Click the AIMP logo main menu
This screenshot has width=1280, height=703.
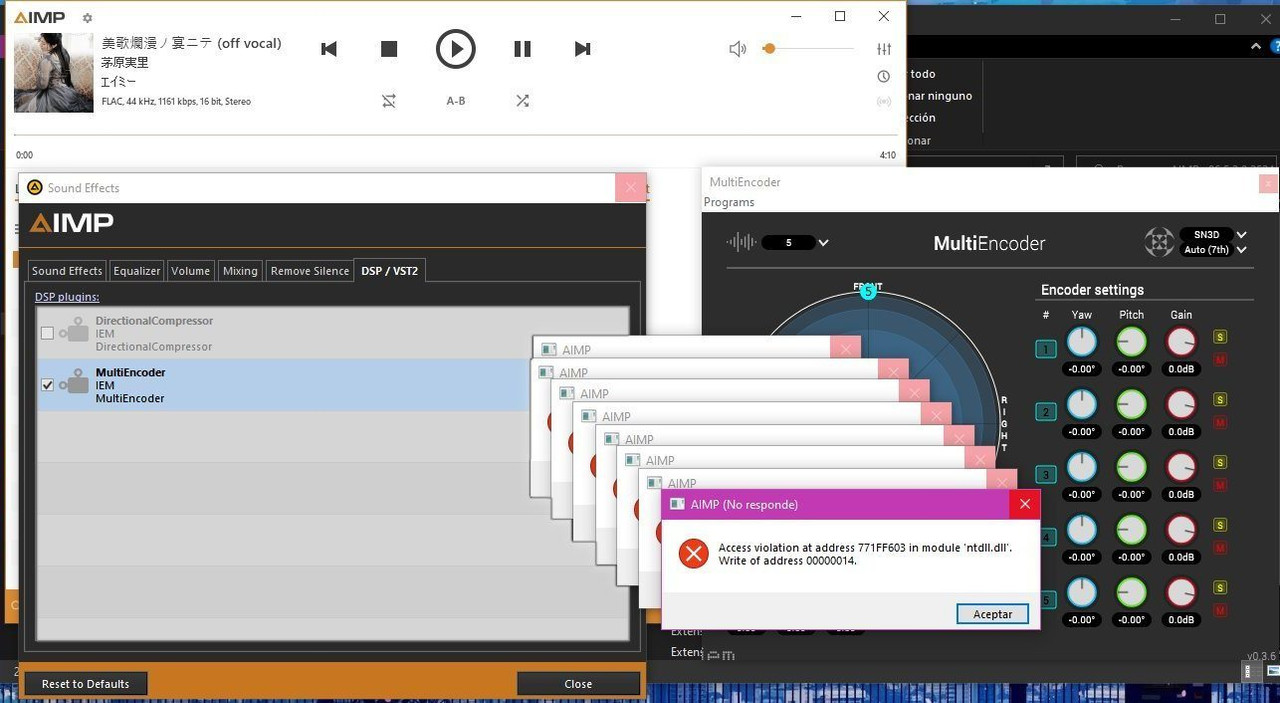point(40,17)
